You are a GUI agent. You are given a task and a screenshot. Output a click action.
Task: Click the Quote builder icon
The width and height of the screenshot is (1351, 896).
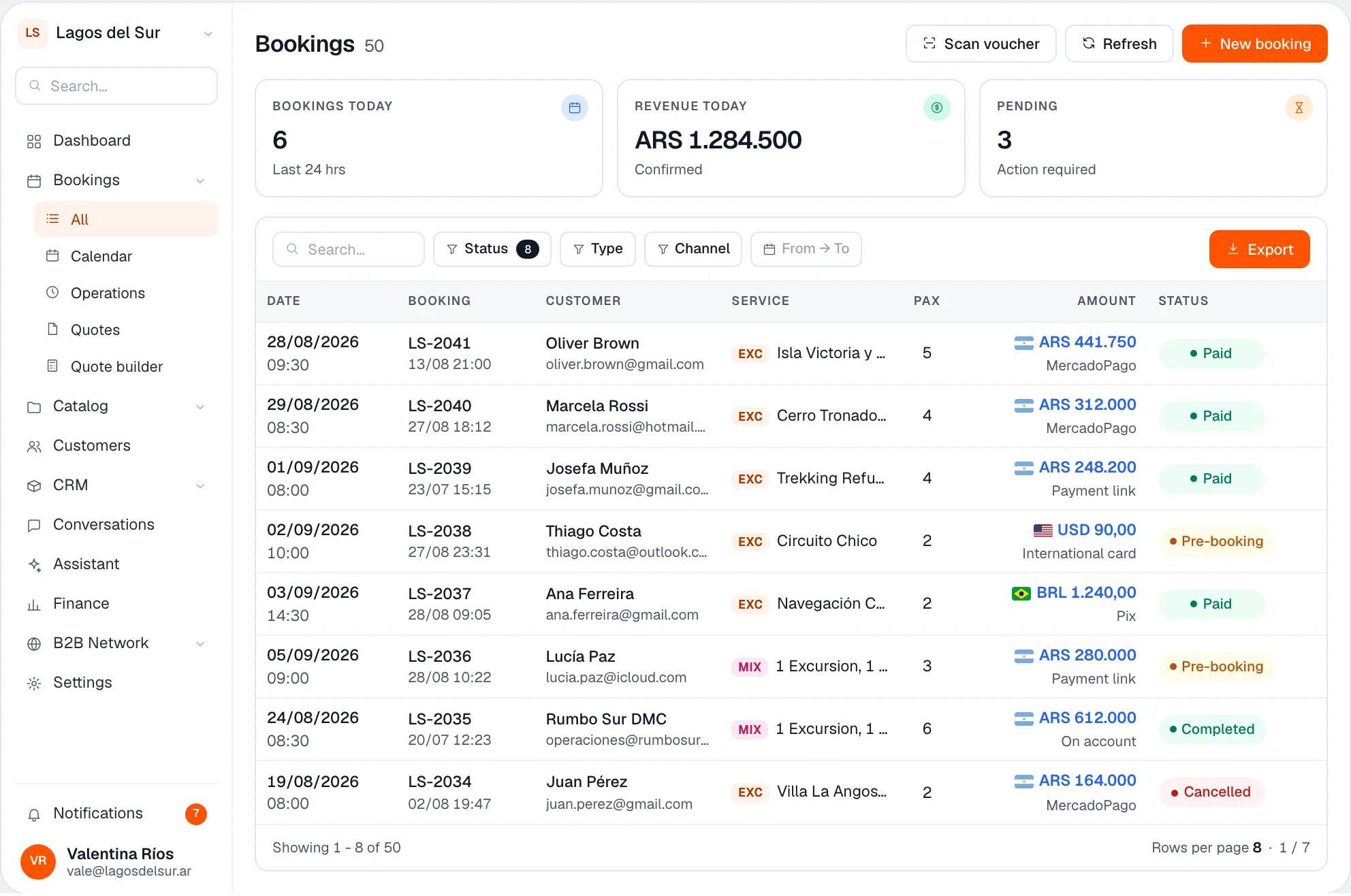pos(52,366)
